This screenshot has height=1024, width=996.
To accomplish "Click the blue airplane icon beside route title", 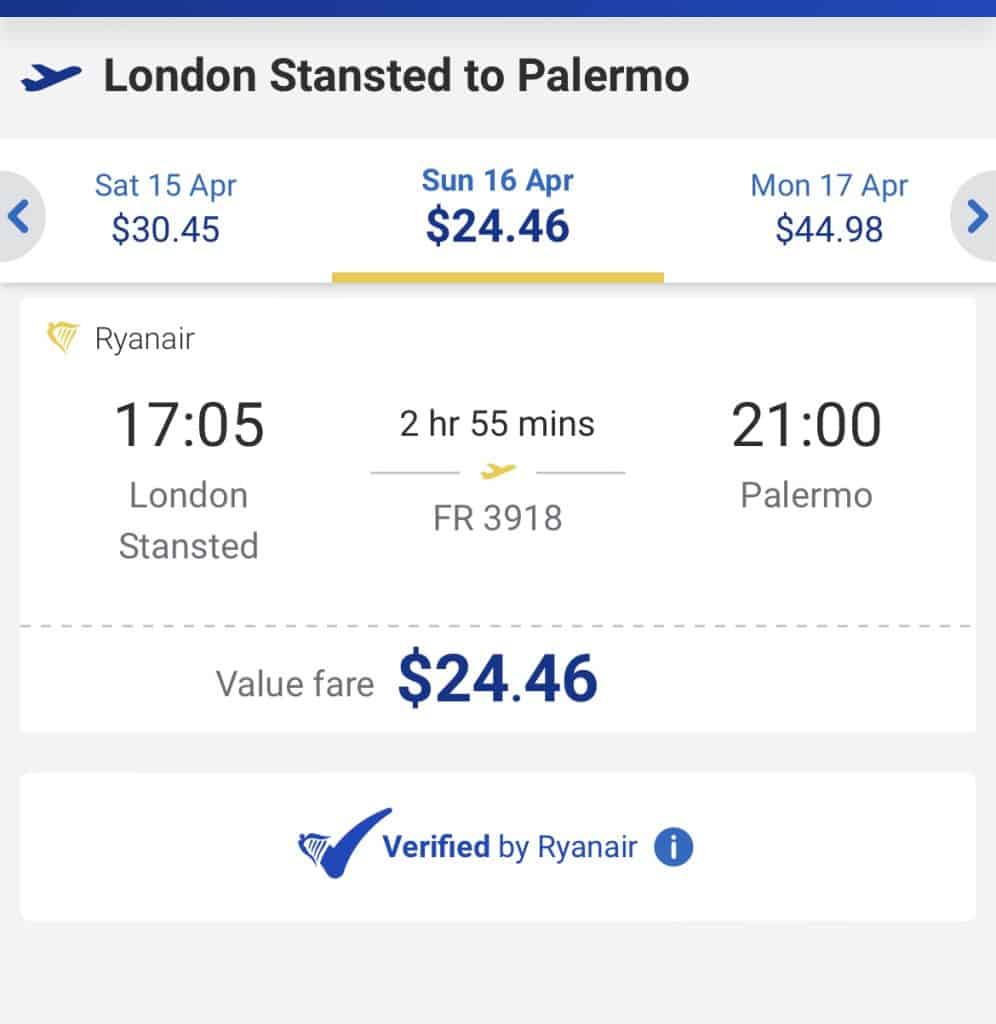I will click(x=51, y=77).
